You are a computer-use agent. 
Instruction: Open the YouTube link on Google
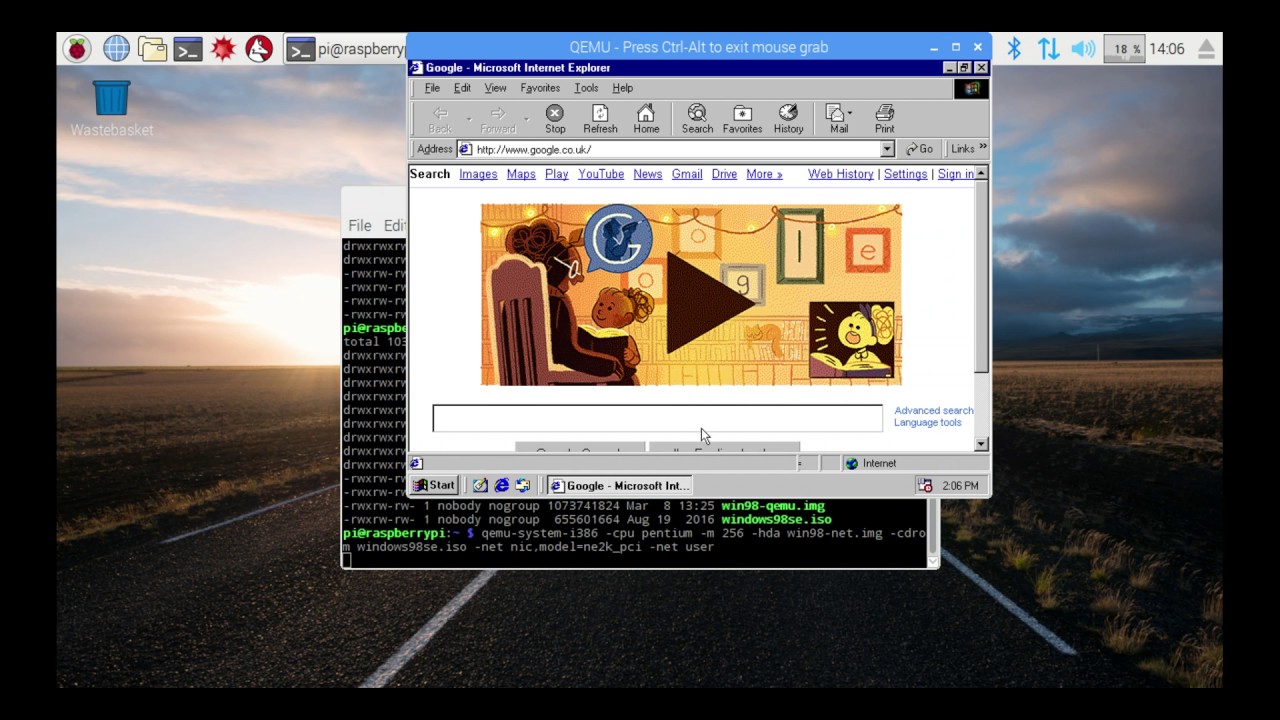[x=601, y=174]
